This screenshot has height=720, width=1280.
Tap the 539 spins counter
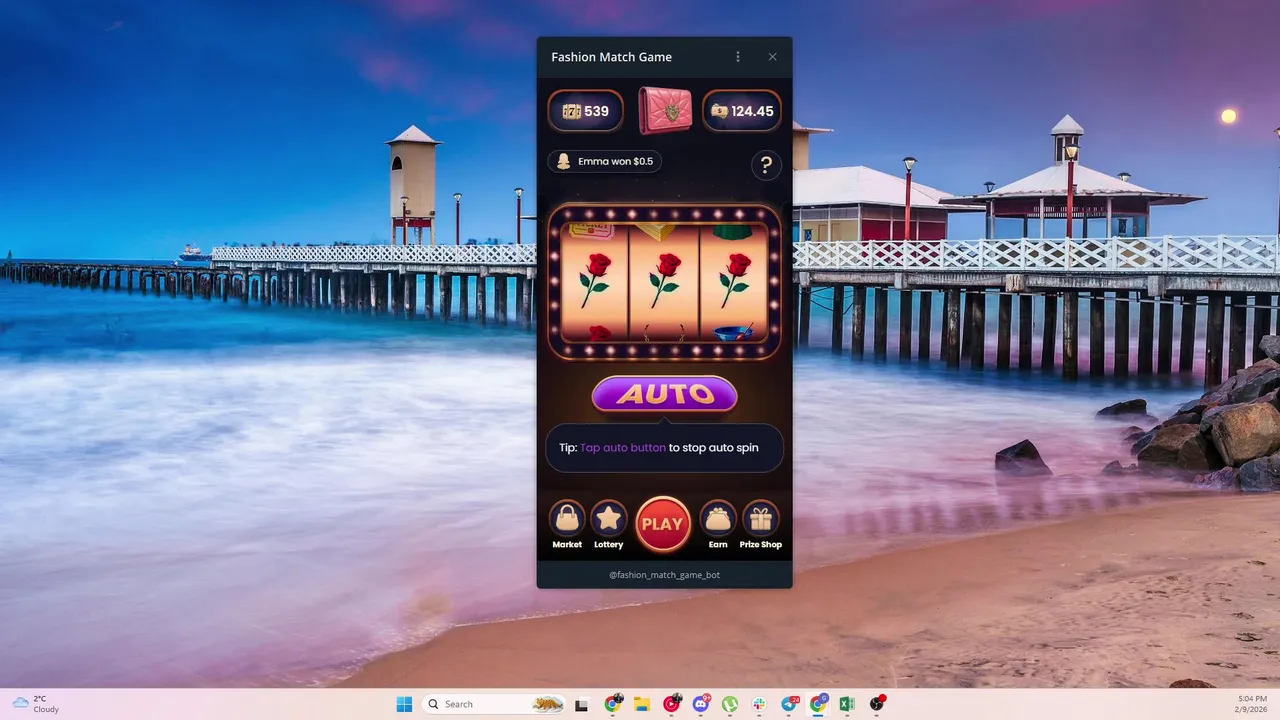pyautogui.click(x=585, y=111)
